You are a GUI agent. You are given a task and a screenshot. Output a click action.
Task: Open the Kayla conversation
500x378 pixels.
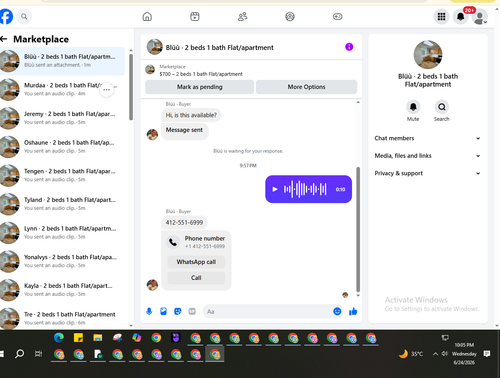(62, 290)
